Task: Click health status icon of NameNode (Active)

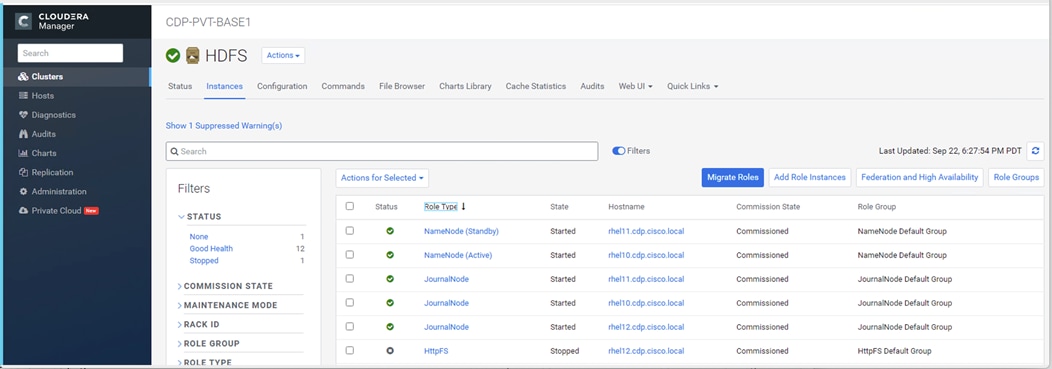Action: pyautogui.click(x=390, y=255)
